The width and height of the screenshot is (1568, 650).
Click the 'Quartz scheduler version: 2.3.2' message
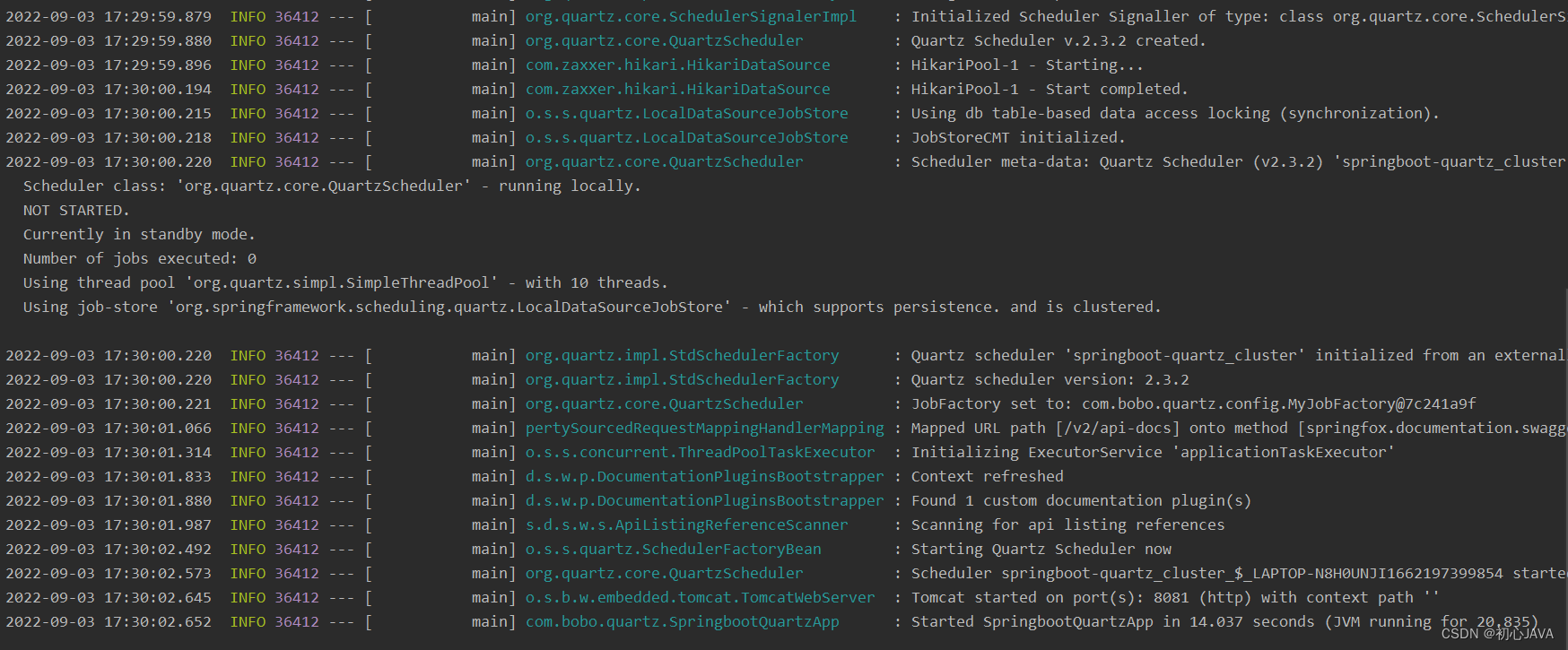(1050, 380)
